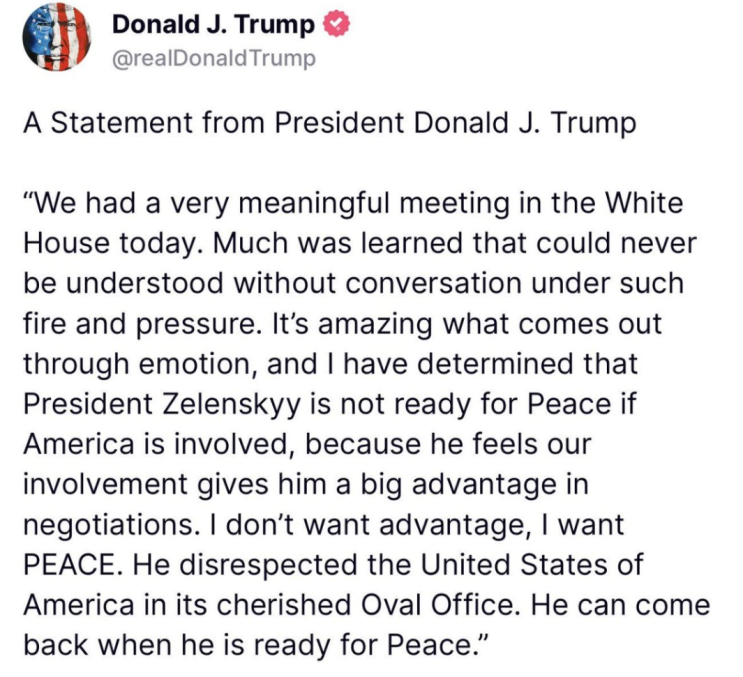The image size is (743, 677).
Task: Click the word 'Zelenskyy' in the post
Action: coord(232,406)
